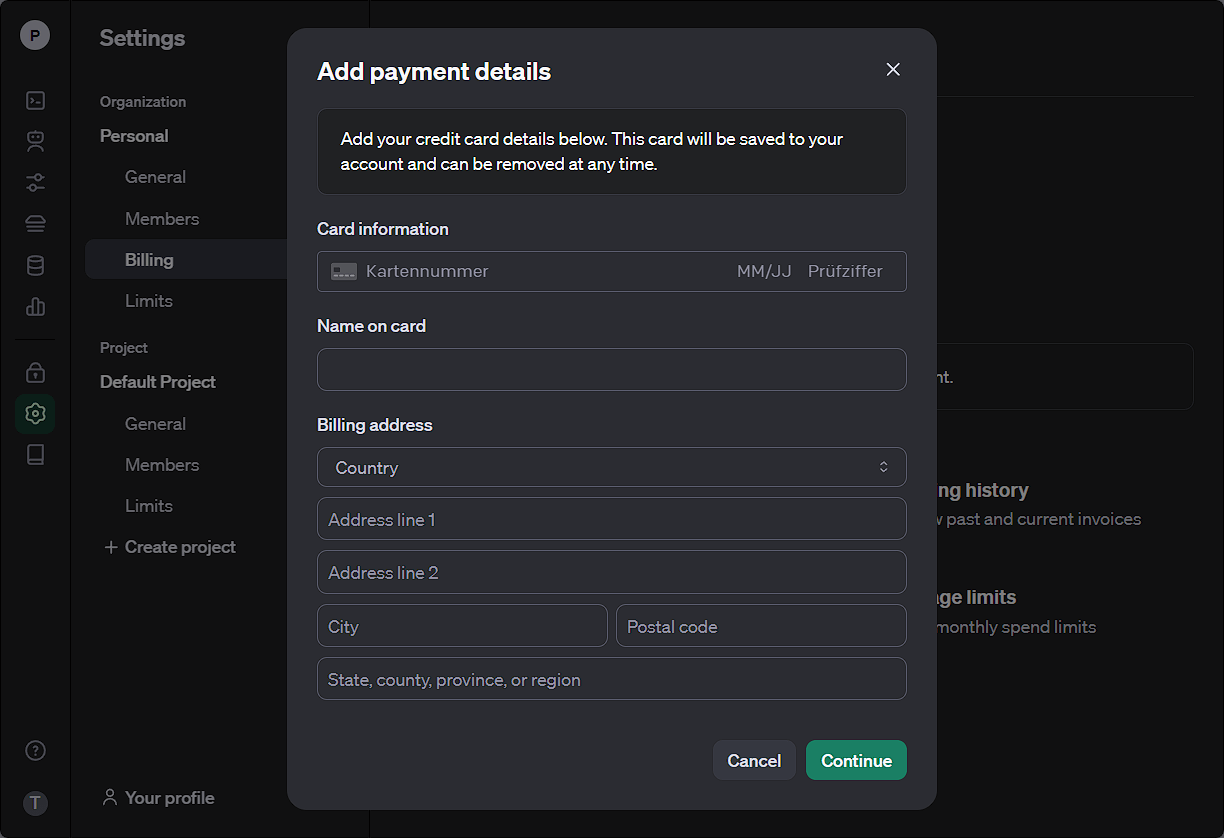Open the API keys lock icon

click(35, 372)
